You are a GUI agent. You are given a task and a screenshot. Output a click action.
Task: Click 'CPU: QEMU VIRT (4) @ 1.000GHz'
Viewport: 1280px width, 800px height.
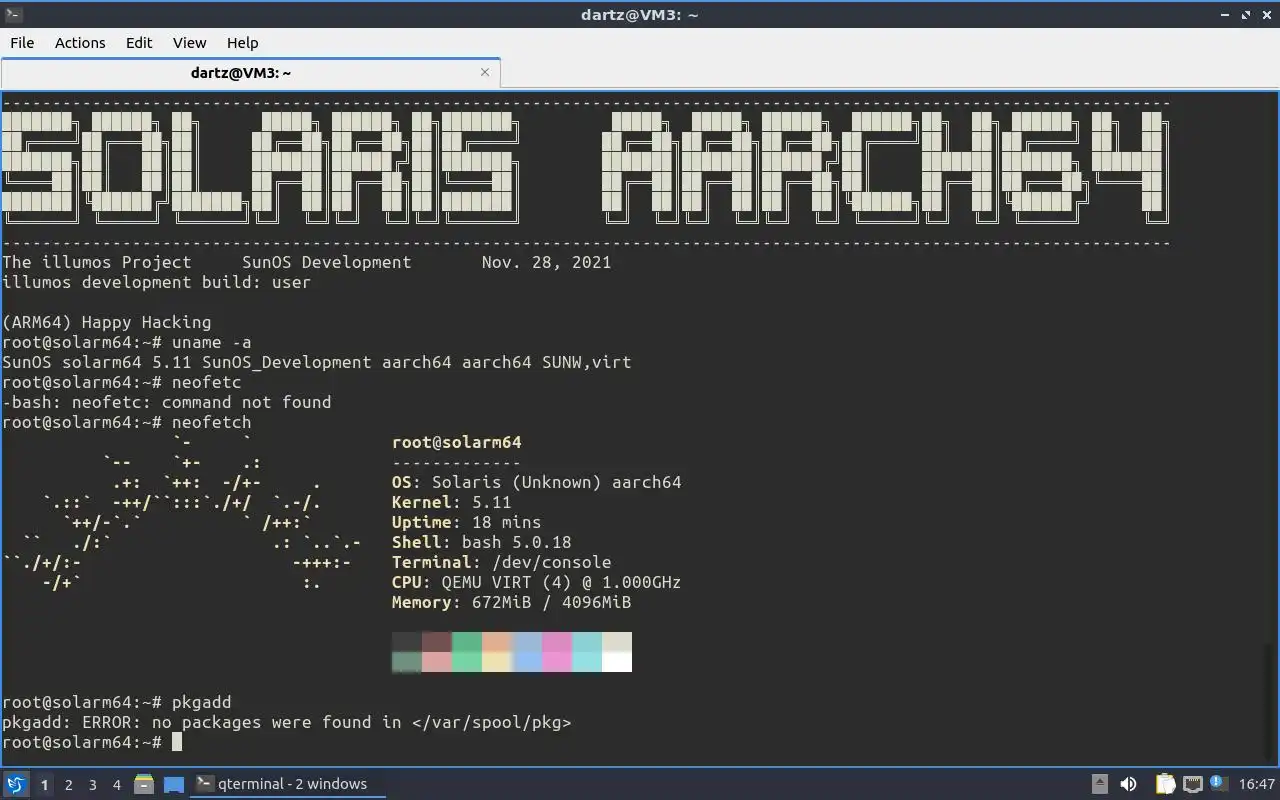pyautogui.click(x=537, y=582)
